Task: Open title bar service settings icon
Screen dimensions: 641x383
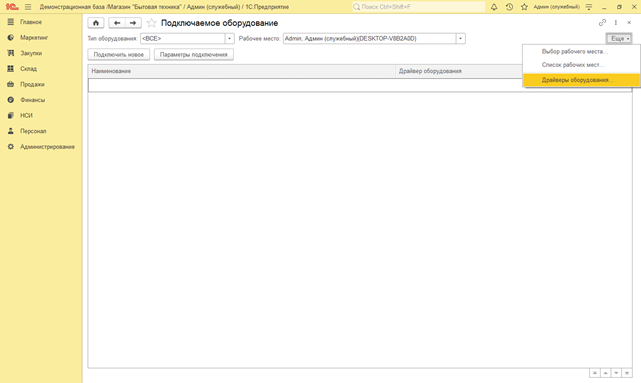Action: [589, 7]
